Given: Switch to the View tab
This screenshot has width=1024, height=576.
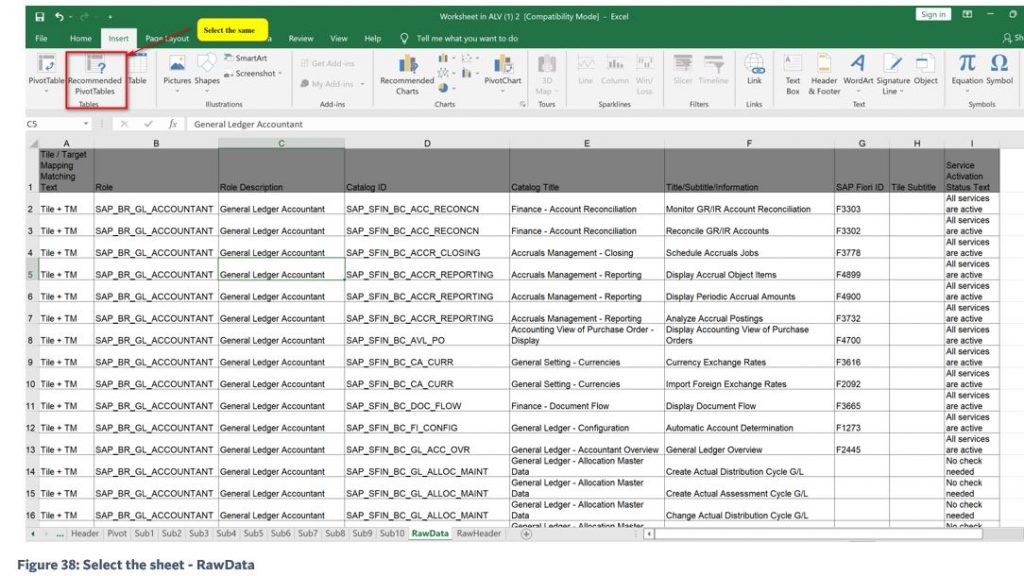Looking at the screenshot, I should coord(339,39).
